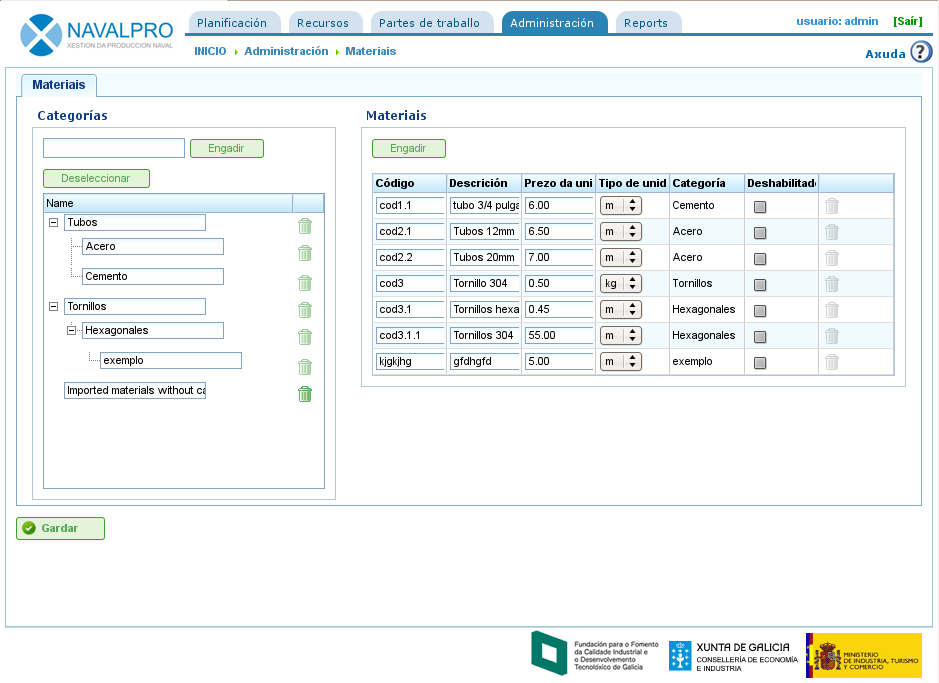Enable Deshabilitado checkbox for cod1.1

(760, 207)
